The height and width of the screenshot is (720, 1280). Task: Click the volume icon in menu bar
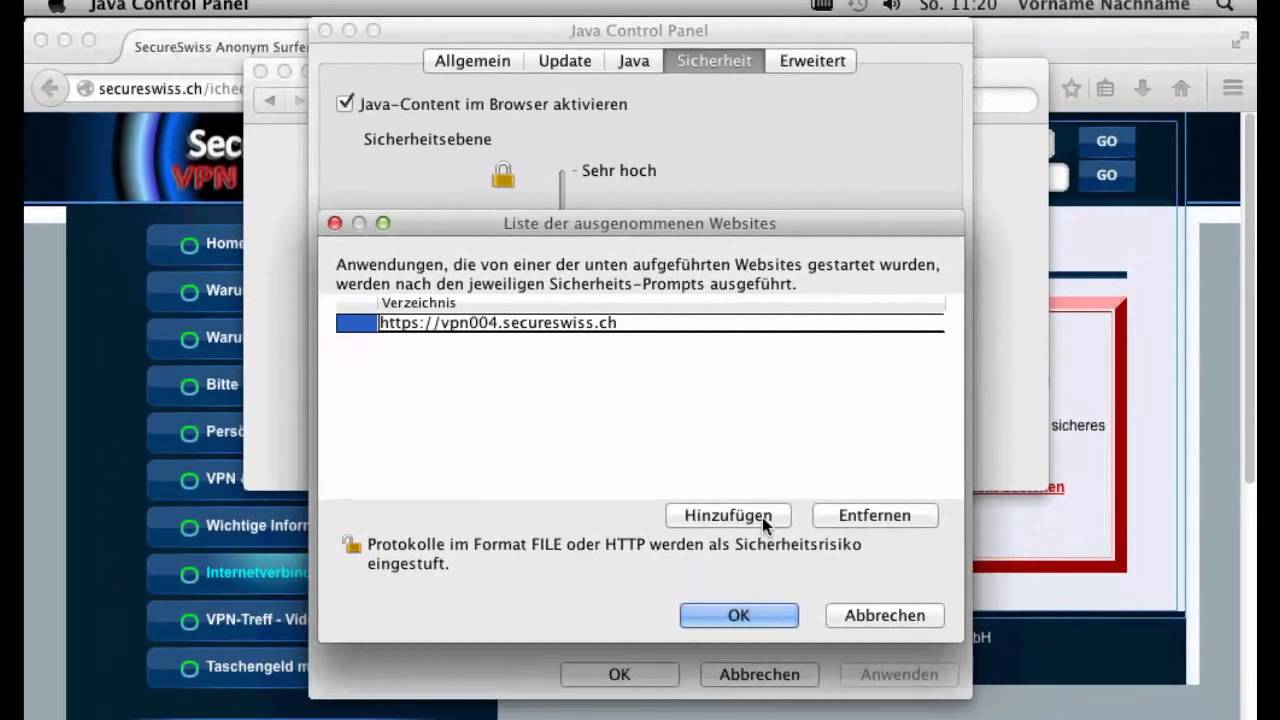[x=891, y=5]
